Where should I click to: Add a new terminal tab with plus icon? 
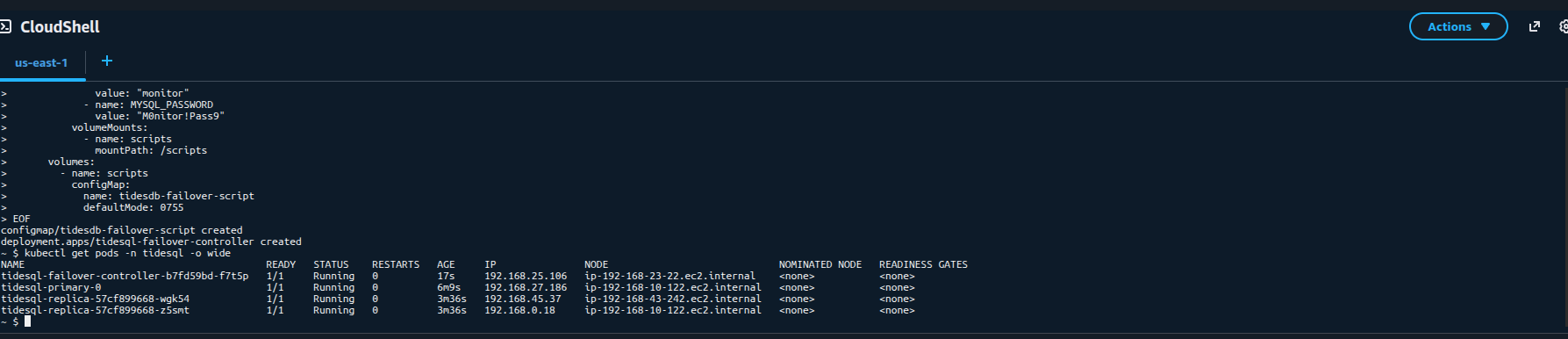coord(107,61)
